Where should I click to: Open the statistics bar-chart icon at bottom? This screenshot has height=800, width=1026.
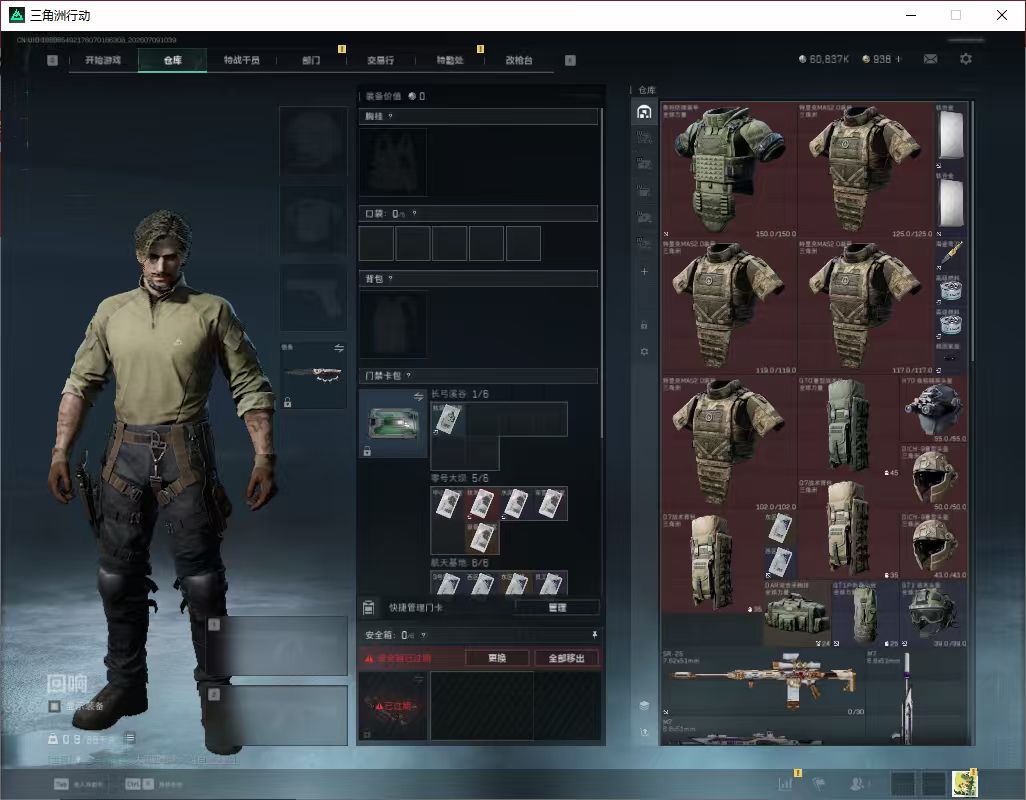[x=785, y=783]
